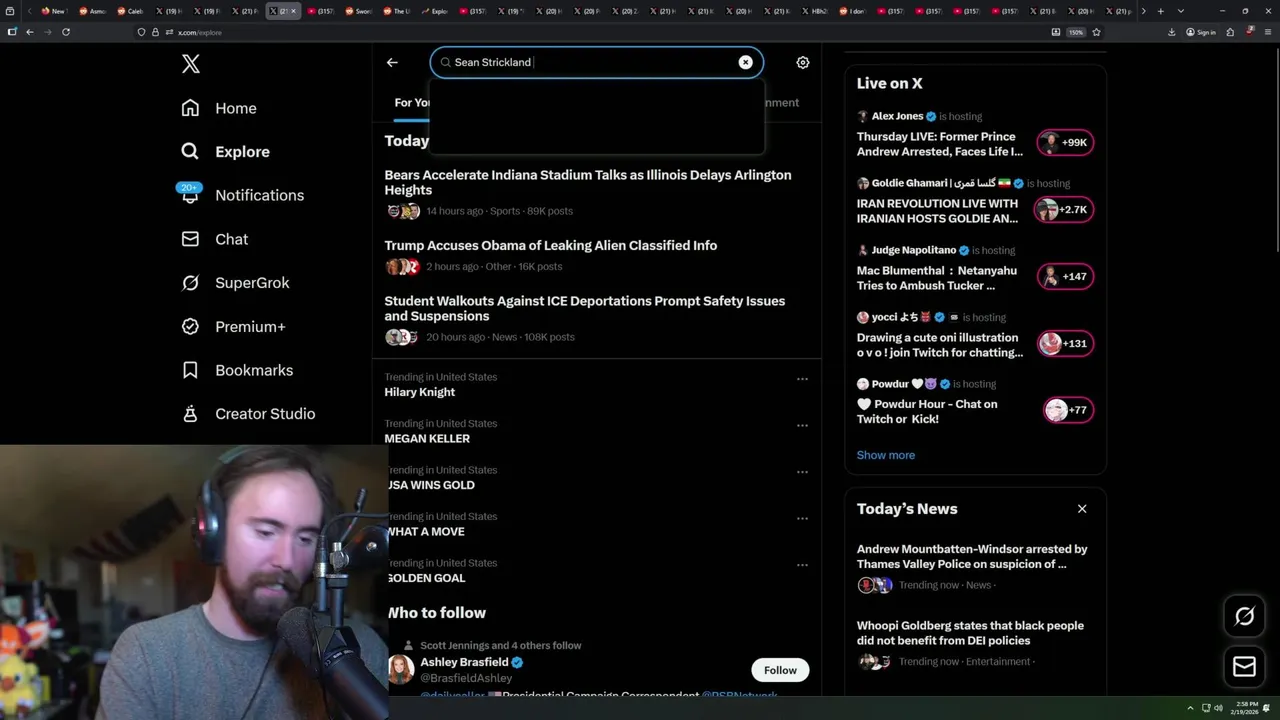This screenshot has height=720, width=1280.
Task: Open more options for MEGAN KELLER trend
Action: pyautogui.click(x=802, y=425)
